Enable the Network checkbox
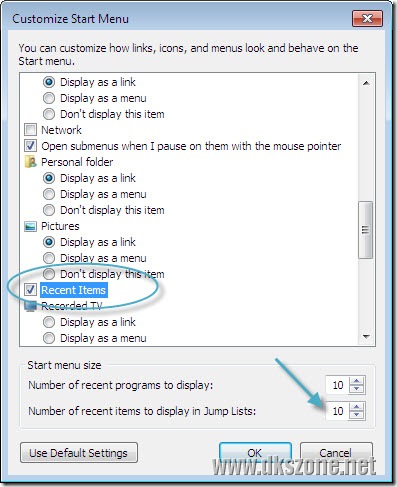397x487 pixels. click(x=30, y=130)
